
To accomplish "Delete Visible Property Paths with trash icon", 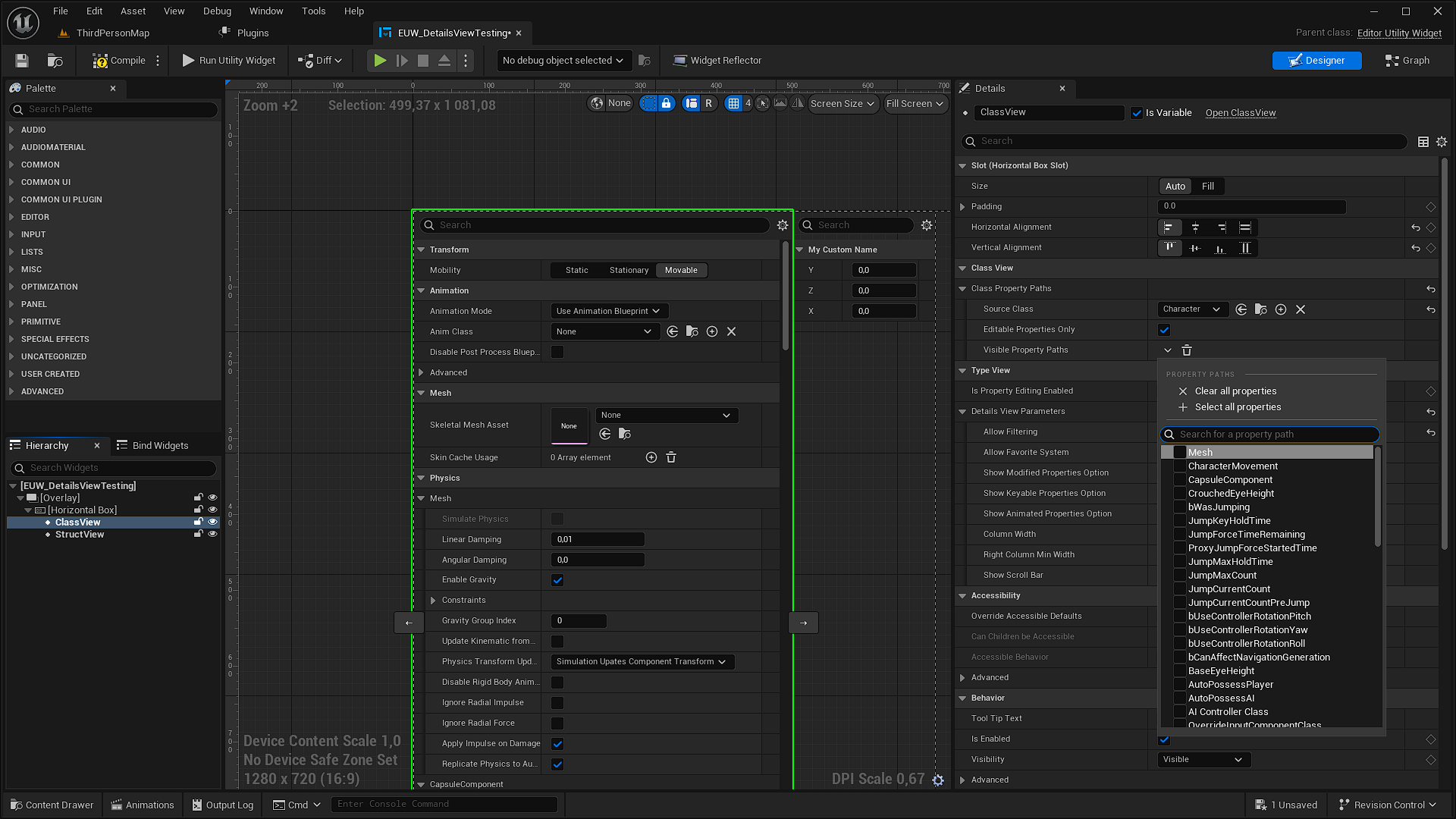I will [x=1187, y=350].
